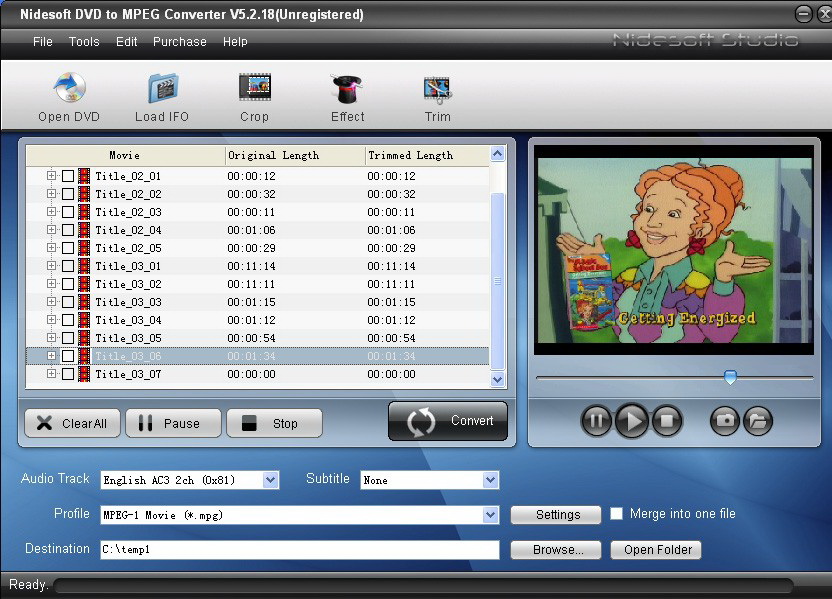The height and width of the screenshot is (599, 832).
Task: Select the Title_03_02 checkbox
Action: tap(68, 284)
